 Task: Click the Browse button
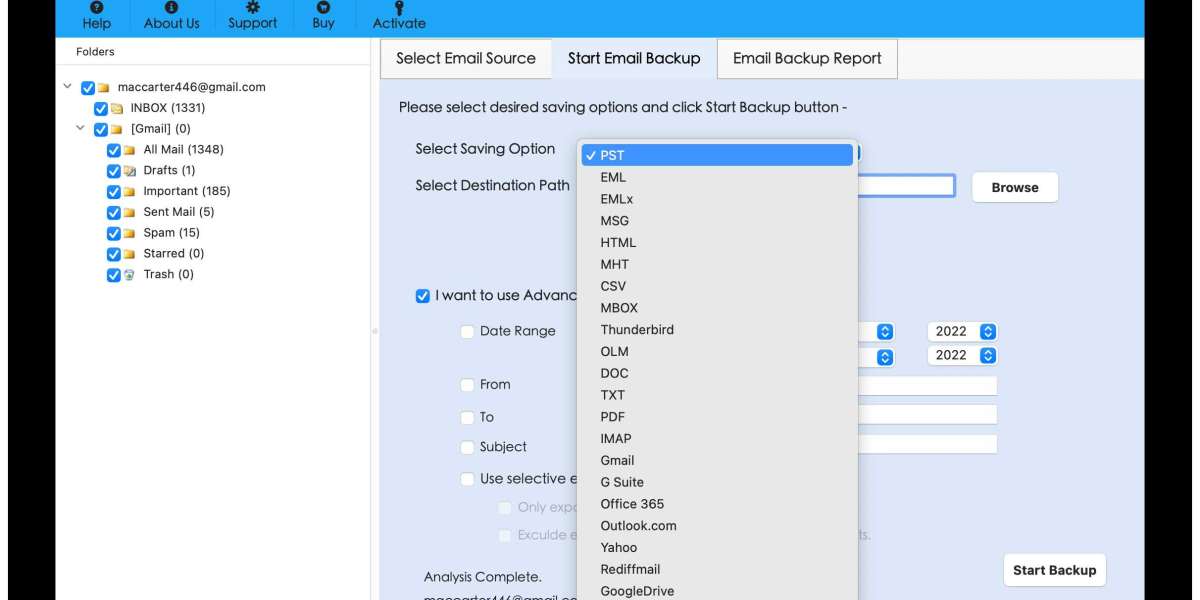pos(1014,188)
